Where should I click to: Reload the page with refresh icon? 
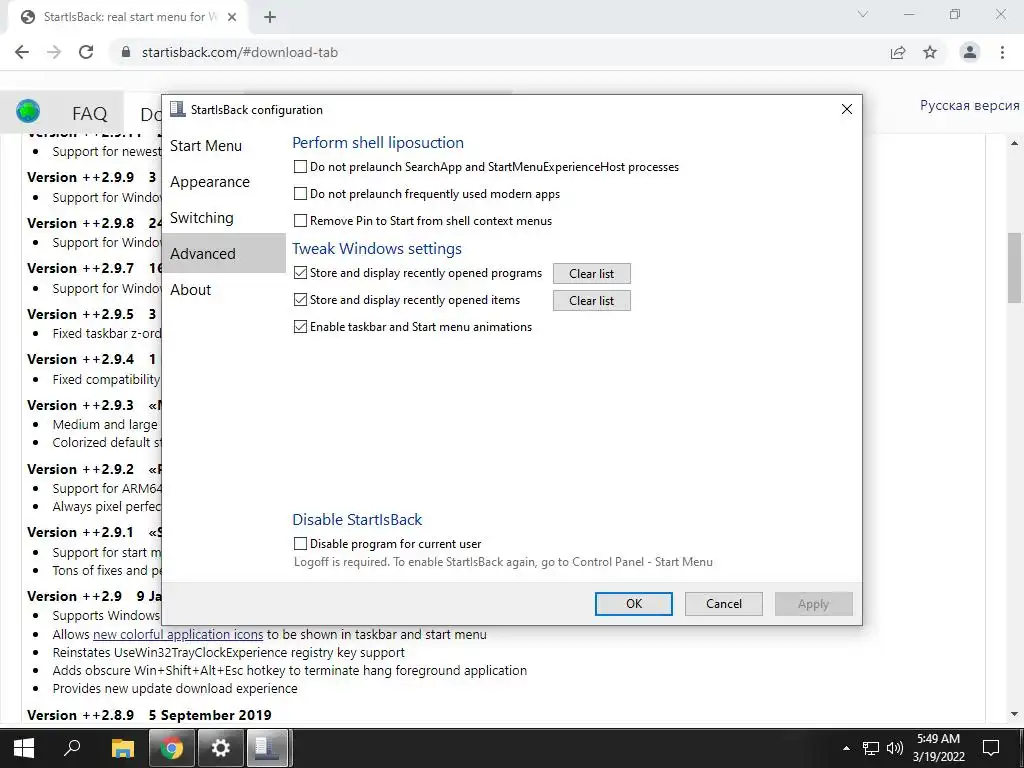(86, 52)
